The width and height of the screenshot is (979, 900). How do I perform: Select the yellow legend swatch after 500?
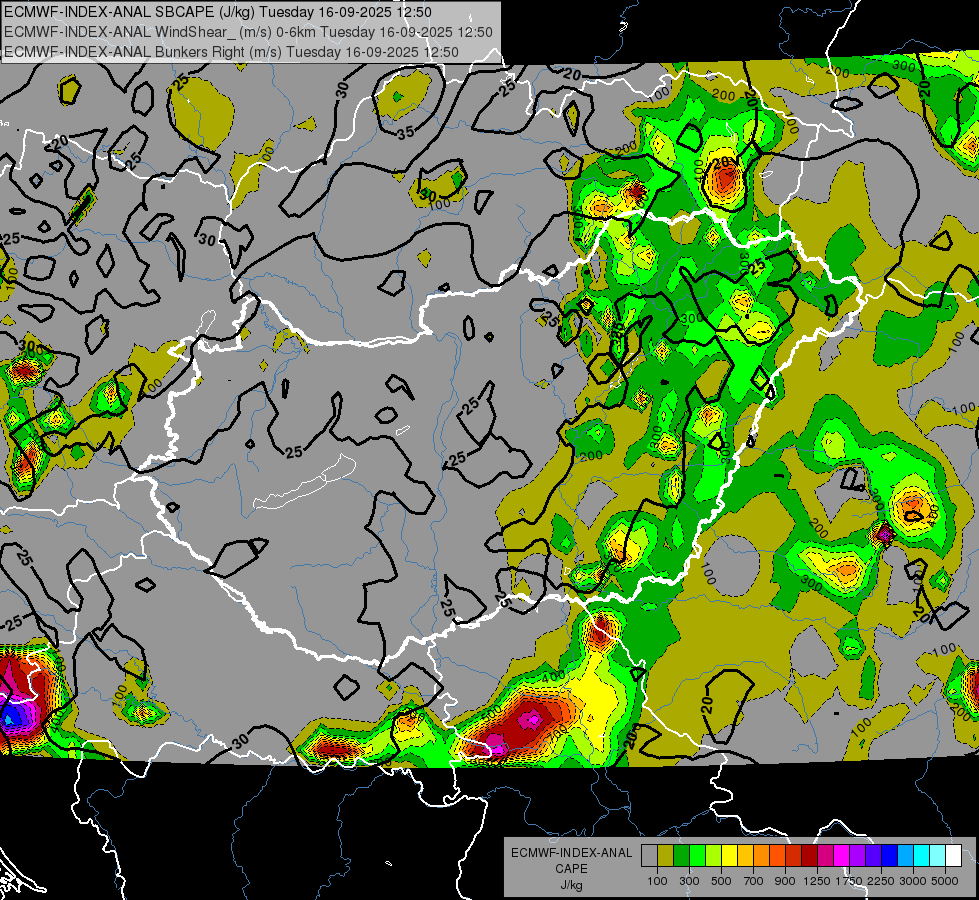729,856
